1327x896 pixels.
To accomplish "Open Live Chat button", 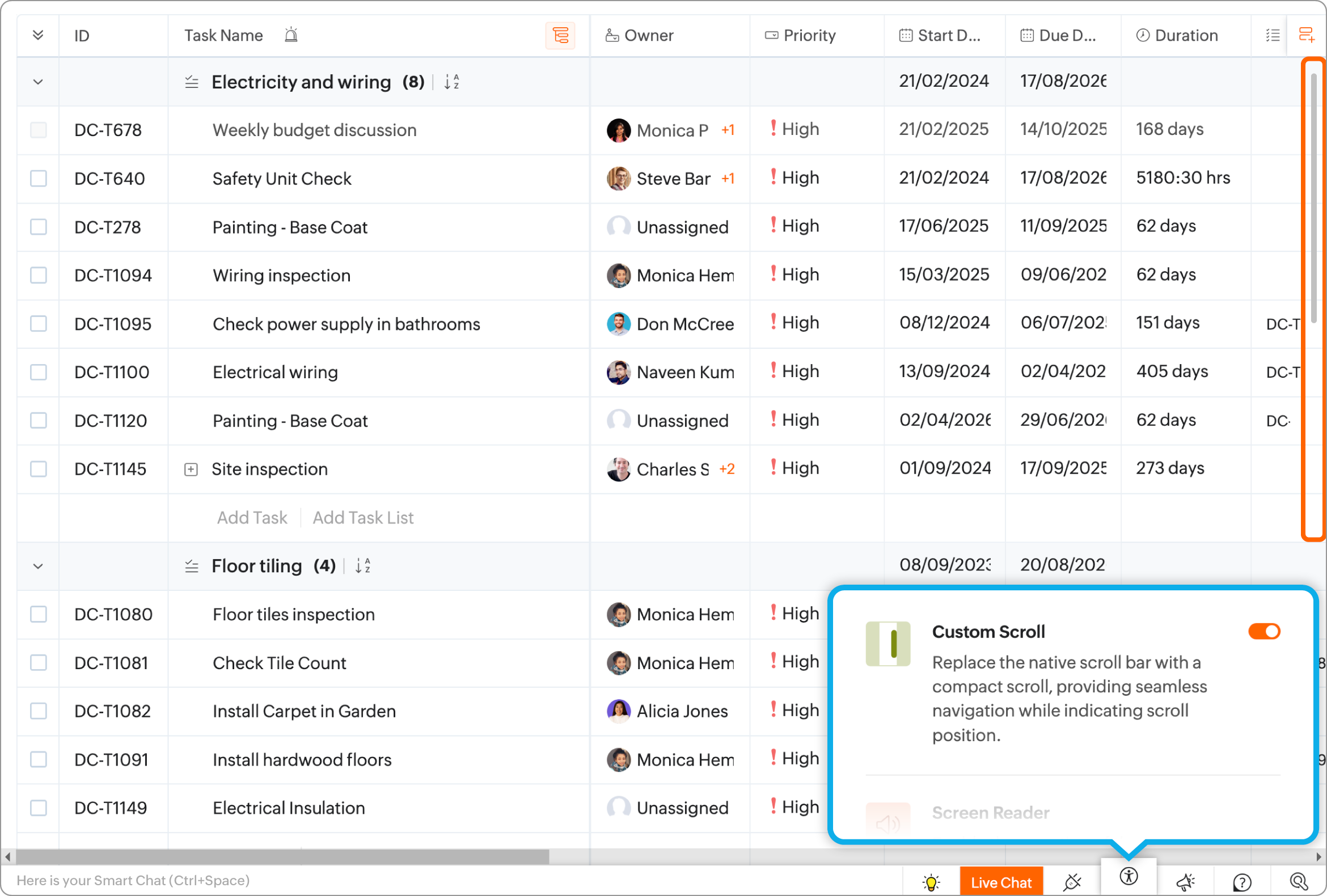I will pyautogui.click(x=1000, y=882).
